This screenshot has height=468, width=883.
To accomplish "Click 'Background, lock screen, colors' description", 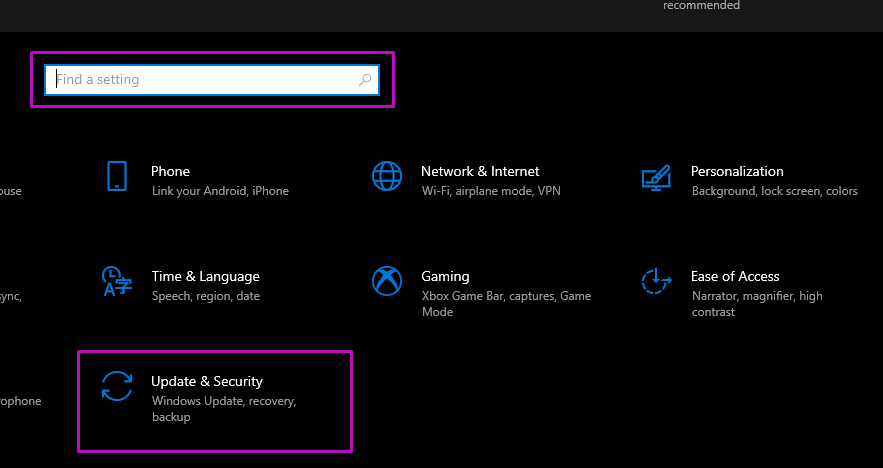I will coord(775,191).
